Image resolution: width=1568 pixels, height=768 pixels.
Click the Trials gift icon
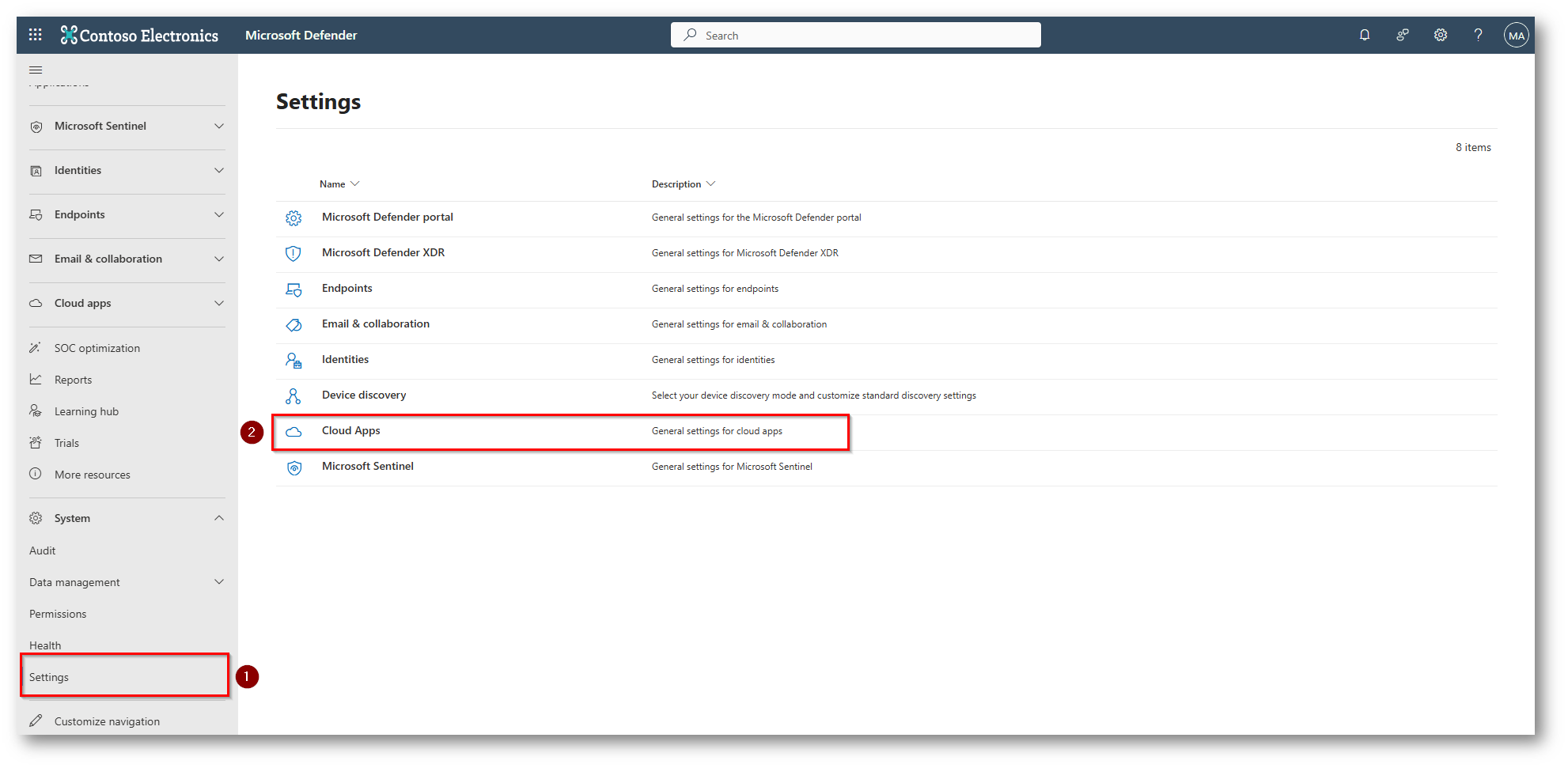tap(36, 442)
